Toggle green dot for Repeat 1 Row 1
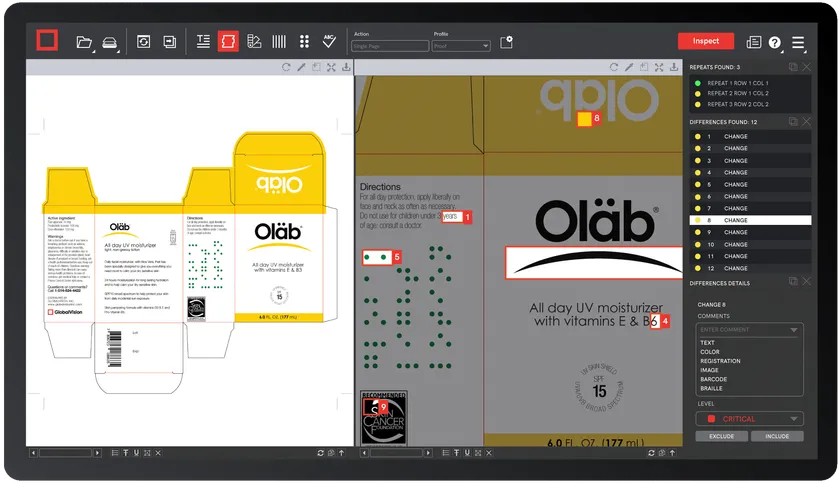The width and height of the screenshot is (840, 483). click(696, 92)
